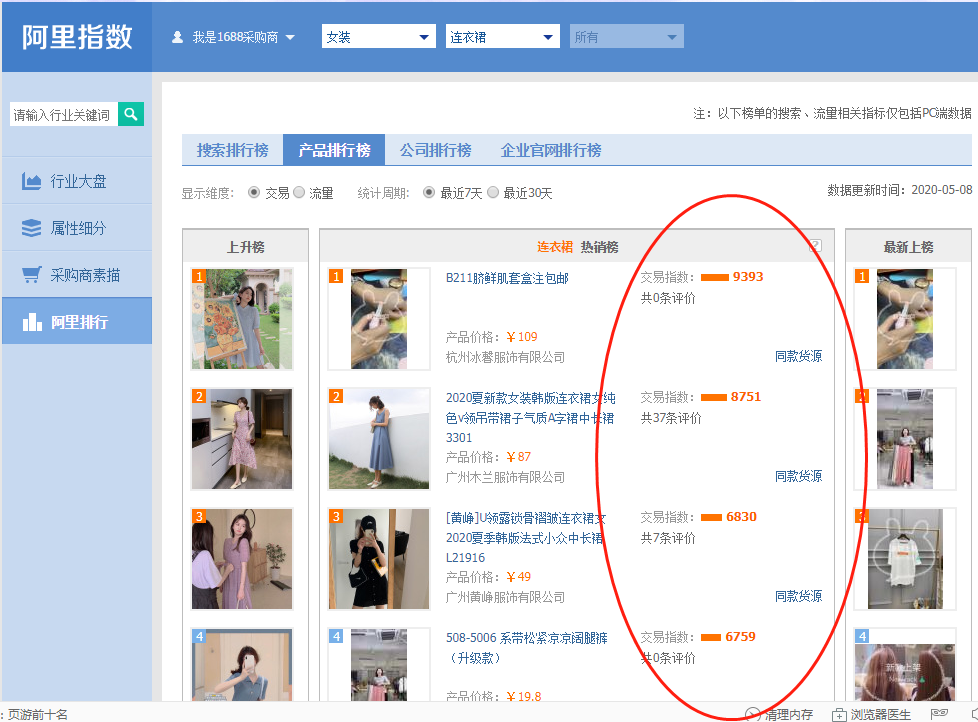Click company name 广州木兰服饰有限公司
The width and height of the screenshot is (978, 722).
[505, 477]
